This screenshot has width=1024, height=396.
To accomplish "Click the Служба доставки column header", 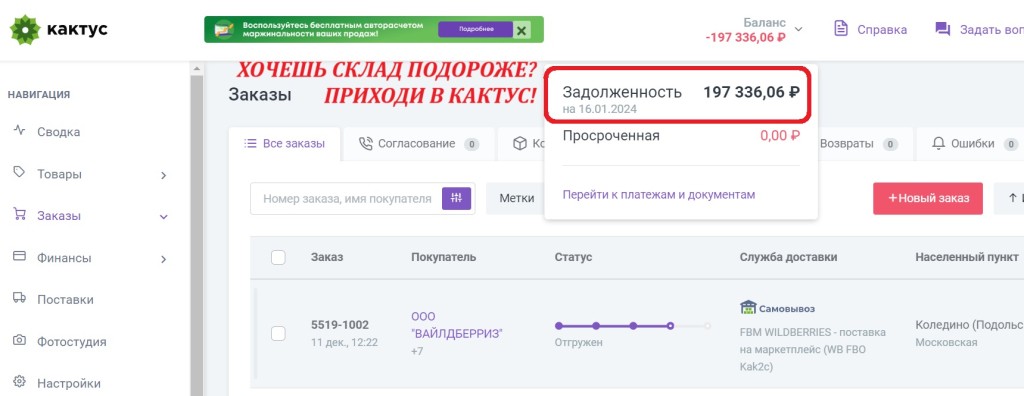I will click(788, 257).
